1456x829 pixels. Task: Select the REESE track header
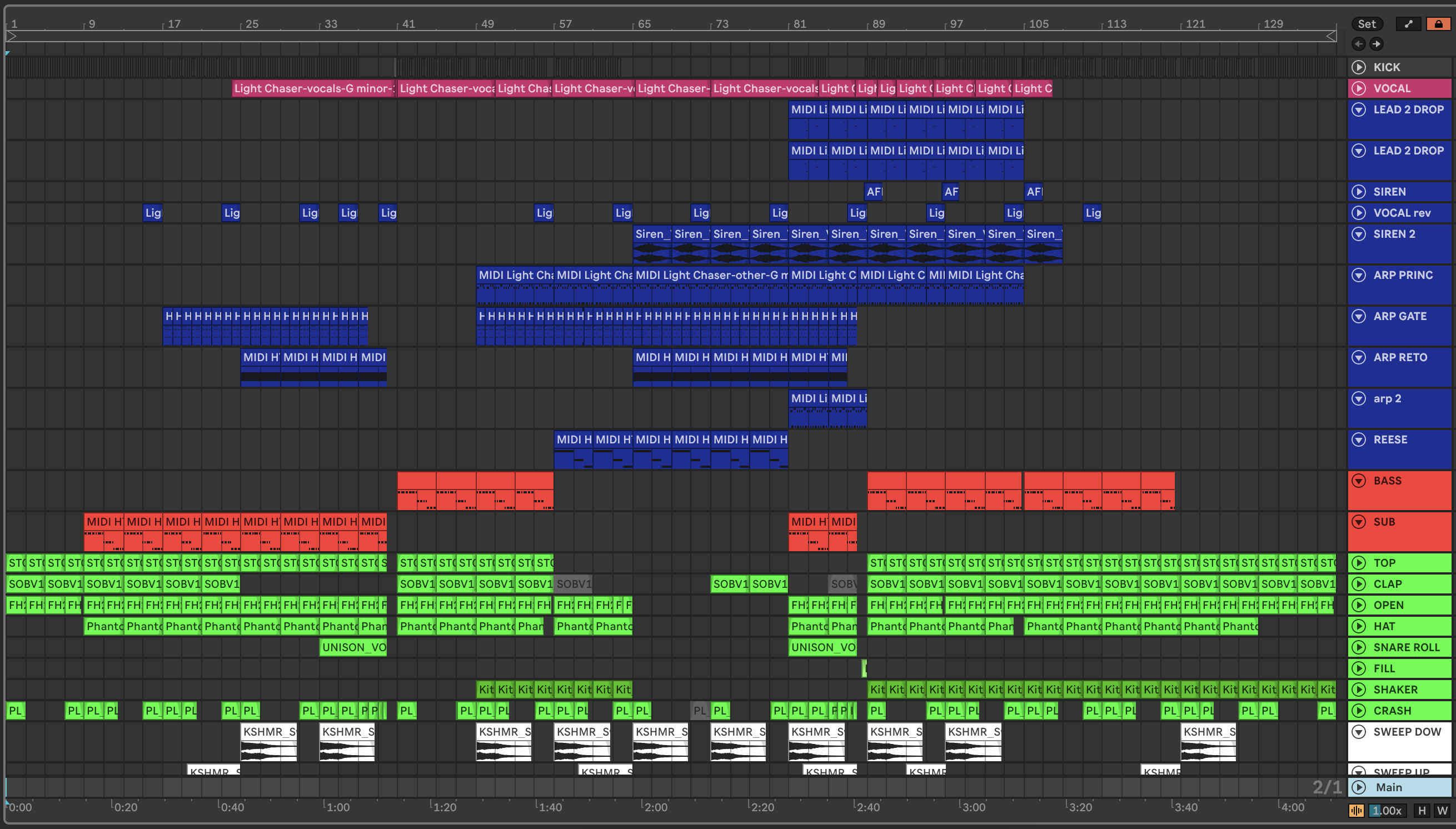coord(1390,440)
